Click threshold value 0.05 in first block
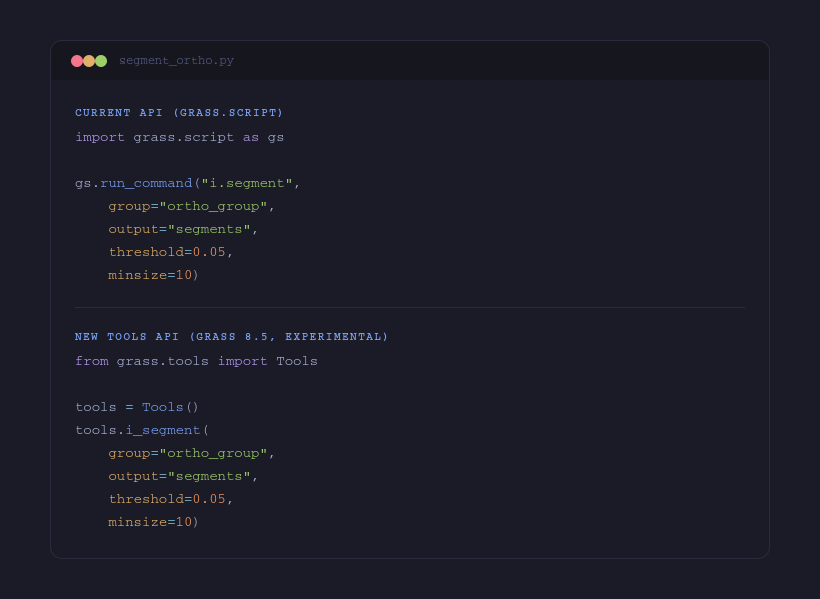The image size is (820, 599). (x=209, y=252)
